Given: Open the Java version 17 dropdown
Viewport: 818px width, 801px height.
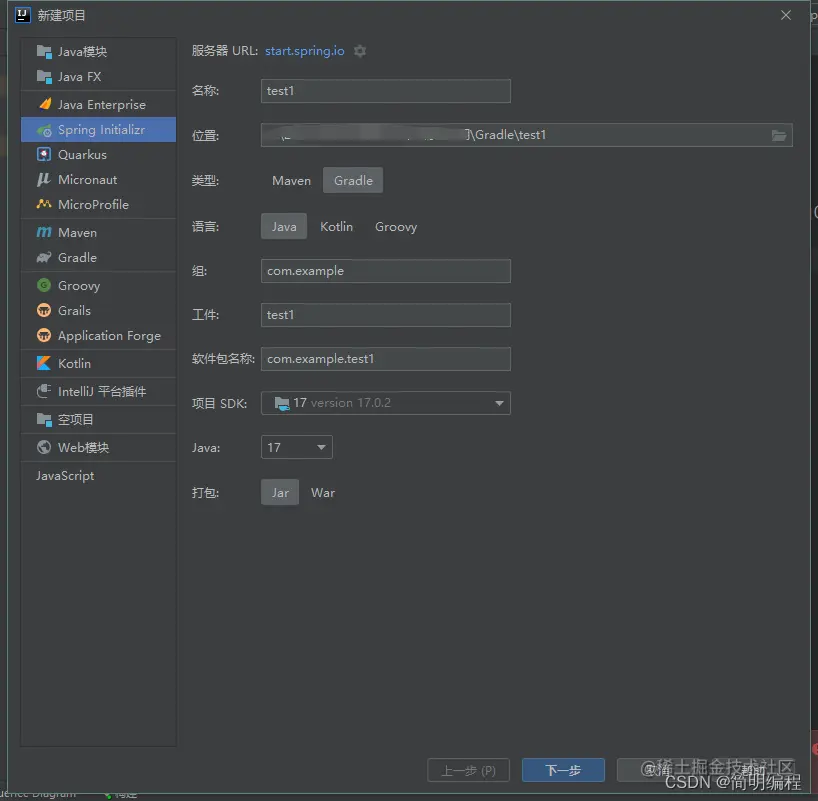Looking at the screenshot, I should (297, 447).
